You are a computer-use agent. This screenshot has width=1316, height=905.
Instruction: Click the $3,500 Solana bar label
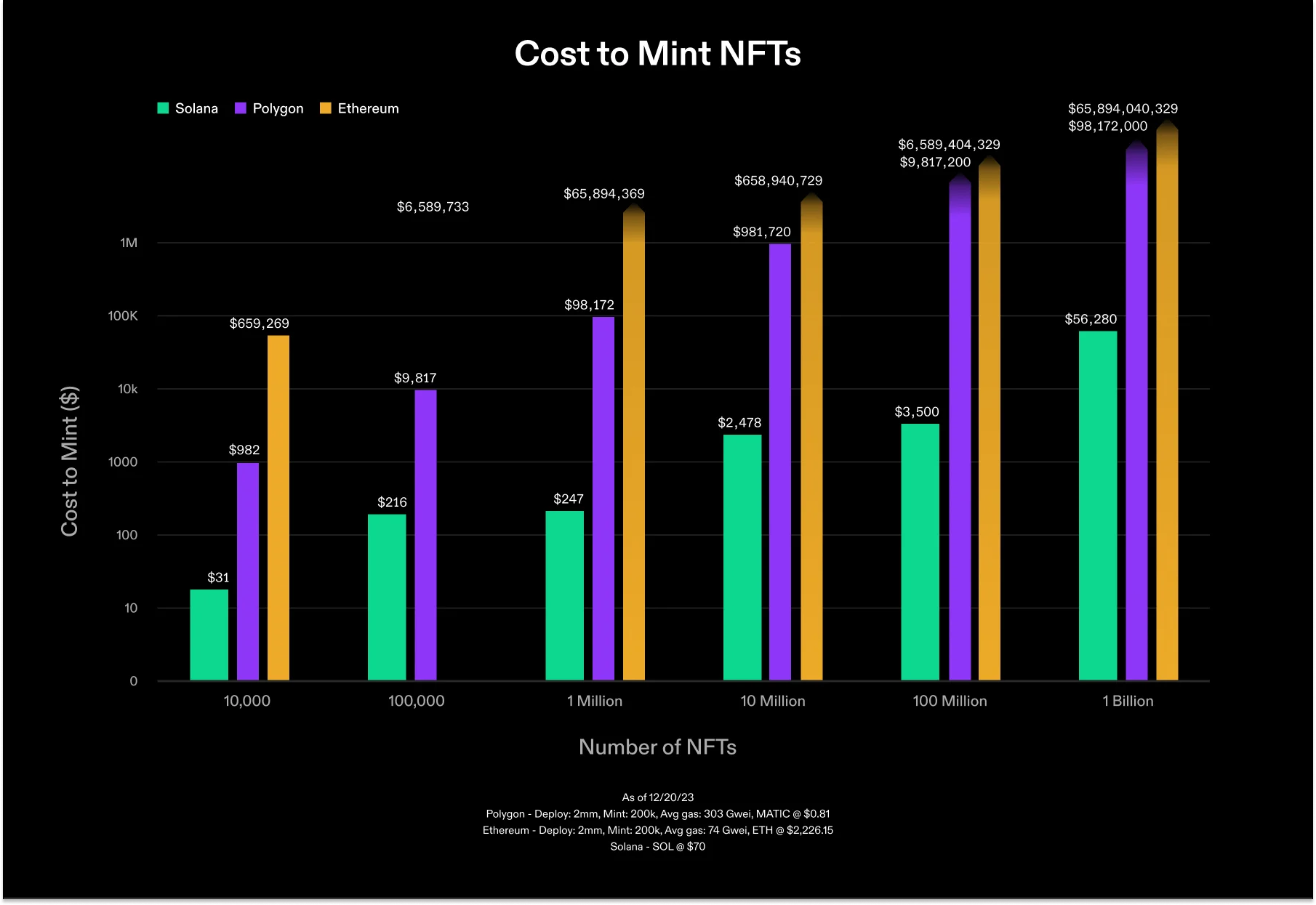(x=917, y=412)
